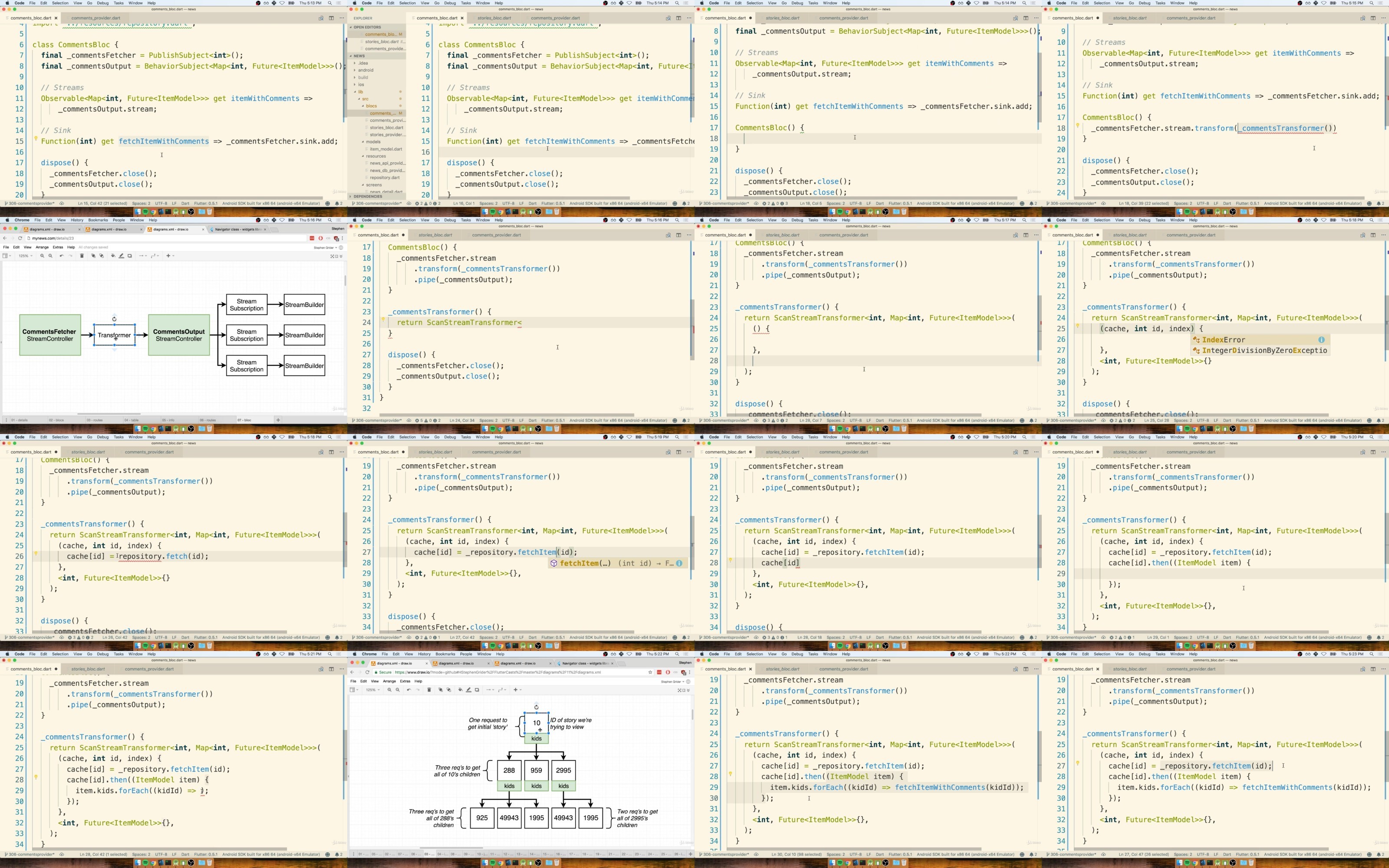
Task: Reload page with mynews.com/details/23 address
Action: click(20, 238)
